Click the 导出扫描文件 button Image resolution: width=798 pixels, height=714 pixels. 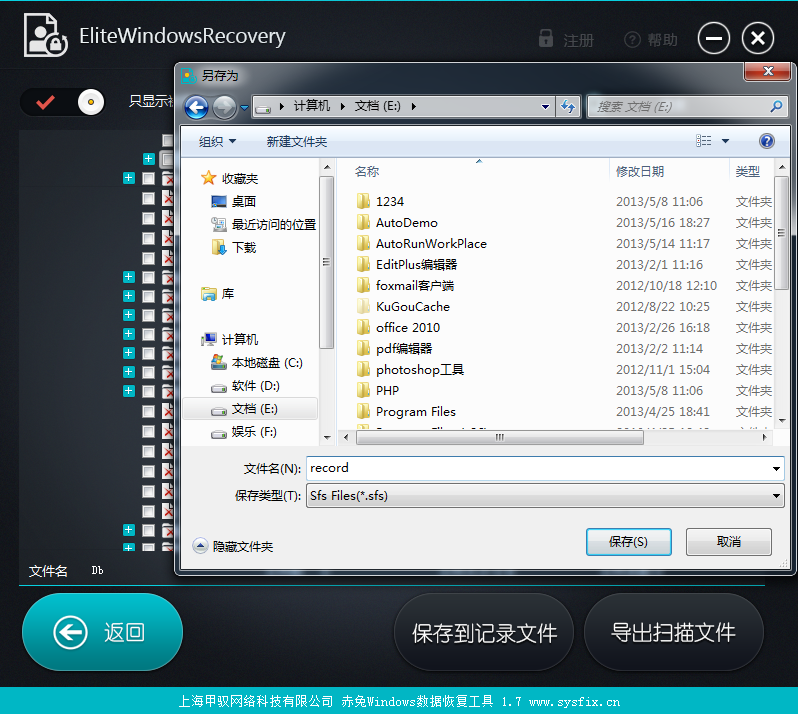(673, 633)
